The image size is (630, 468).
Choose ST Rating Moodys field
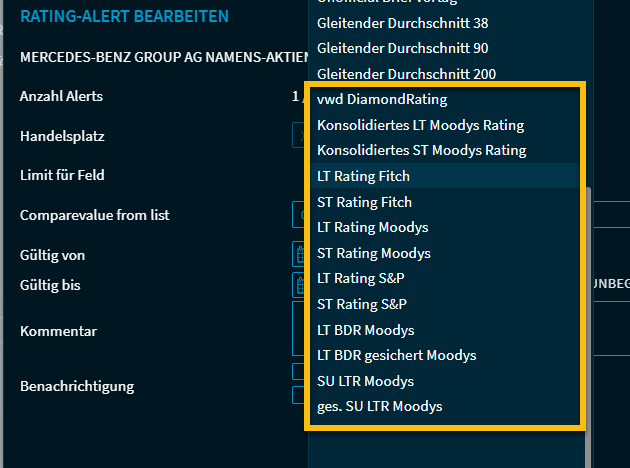click(x=373, y=253)
